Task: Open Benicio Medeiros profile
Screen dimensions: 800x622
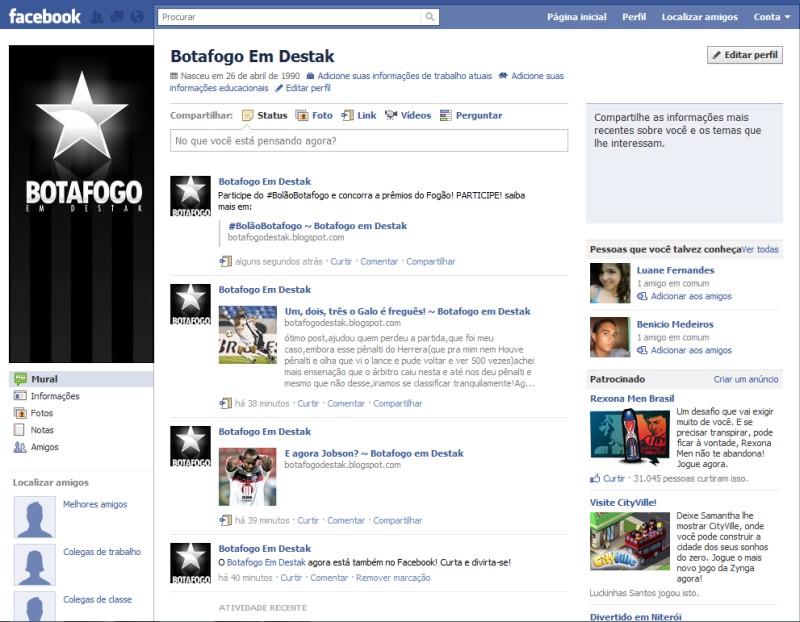Action: 674,324
